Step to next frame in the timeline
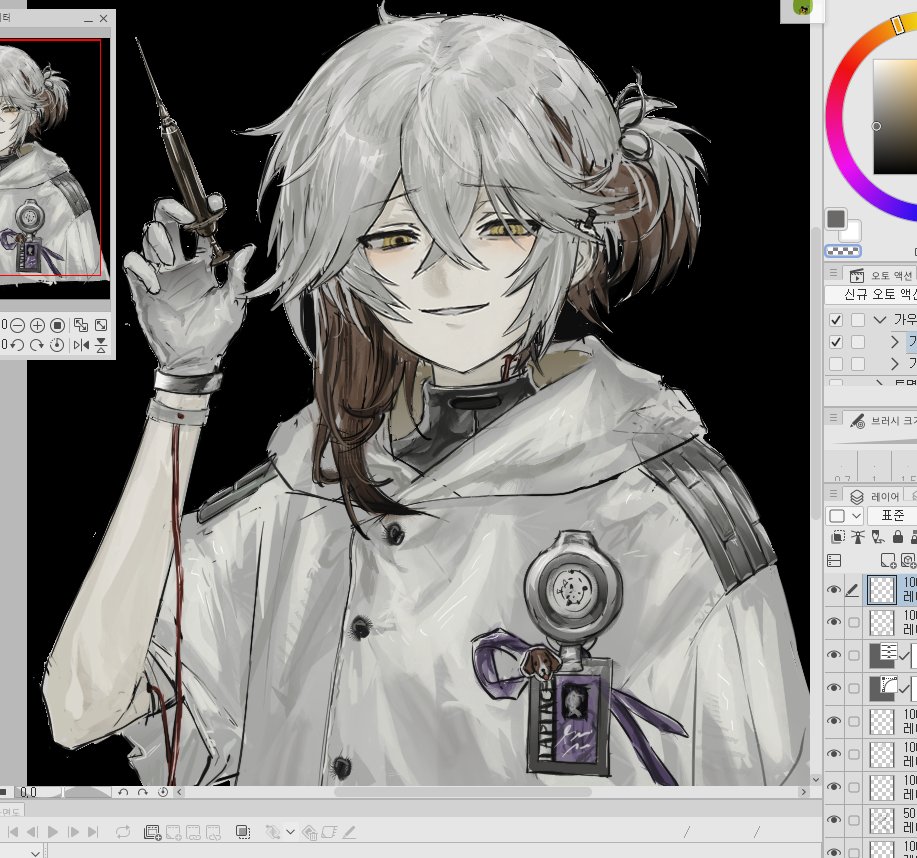 (73, 832)
